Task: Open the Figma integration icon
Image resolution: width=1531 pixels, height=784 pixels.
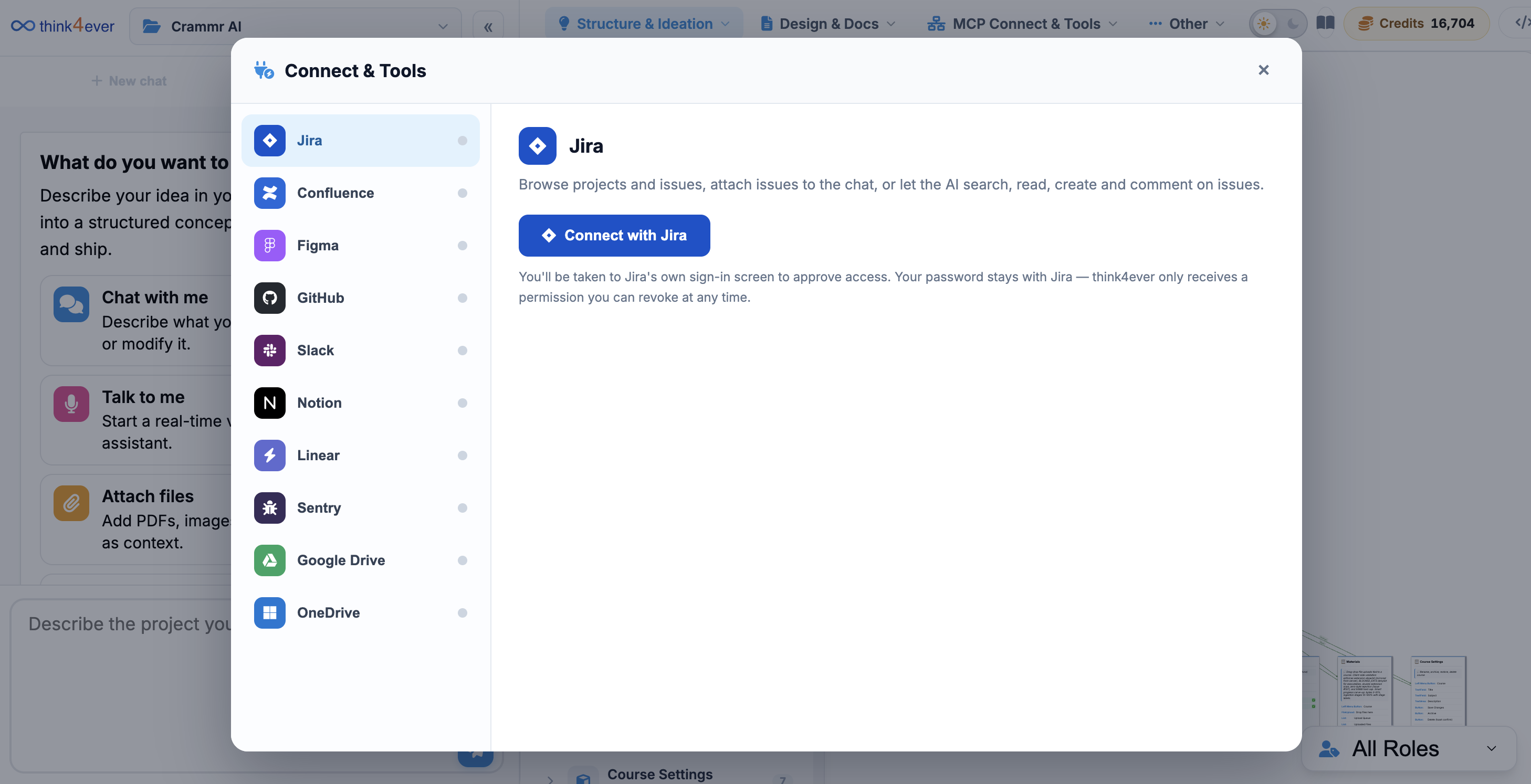Action: coord(269,245)
